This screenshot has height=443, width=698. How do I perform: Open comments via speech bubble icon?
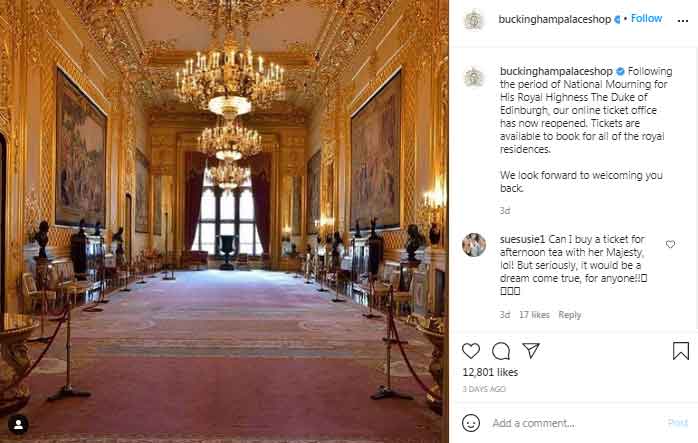(x=501, y=351)
